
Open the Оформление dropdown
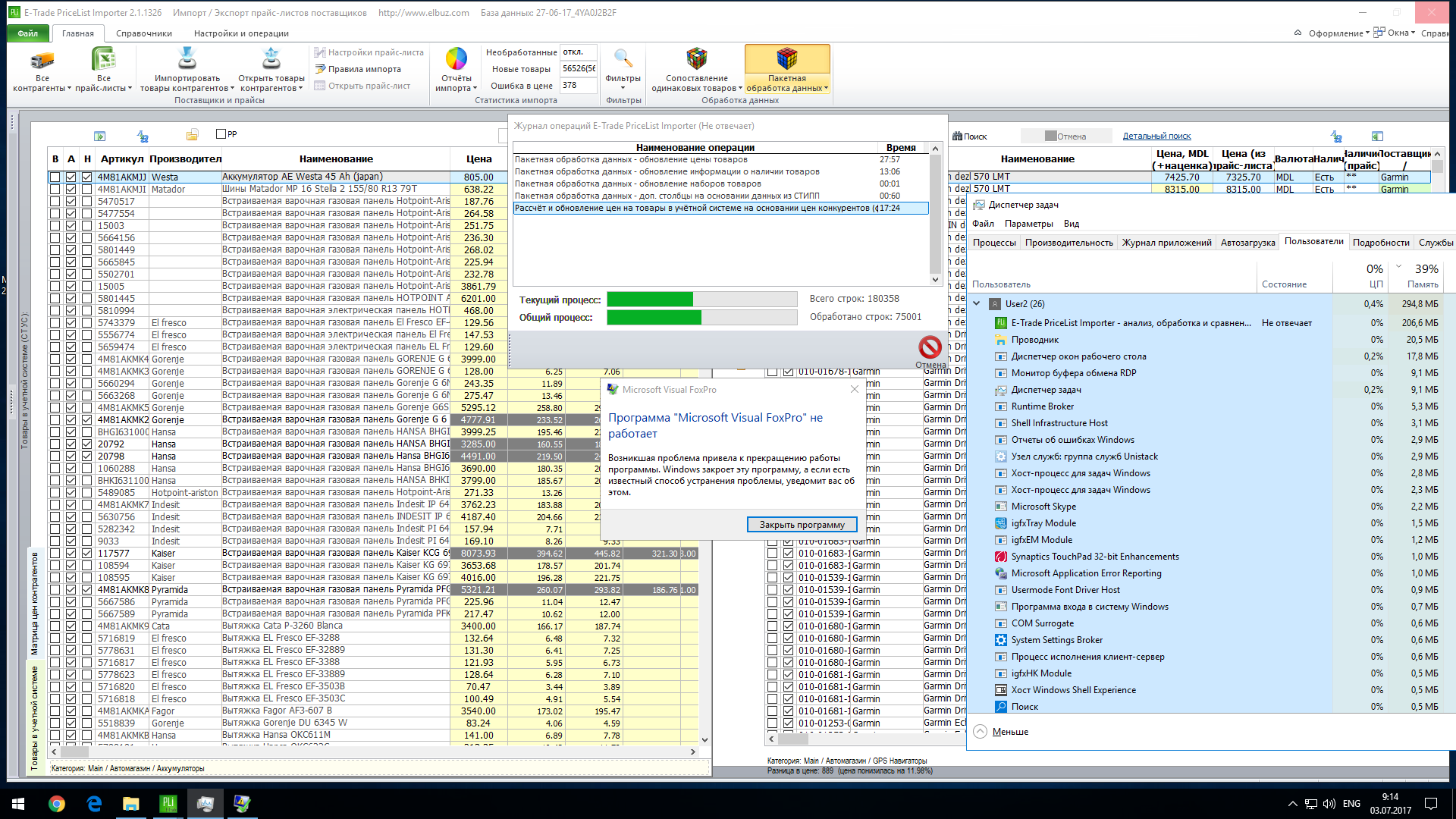[1338, 33]
